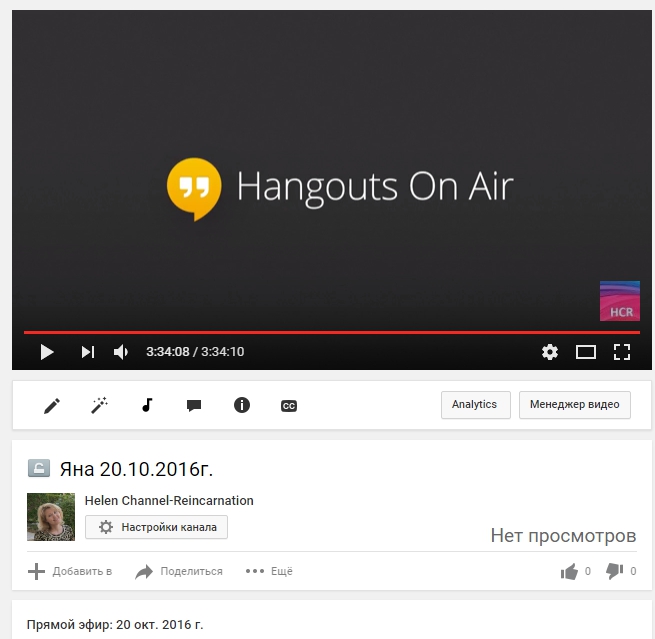Open the audio music note tool

[147, 405]
